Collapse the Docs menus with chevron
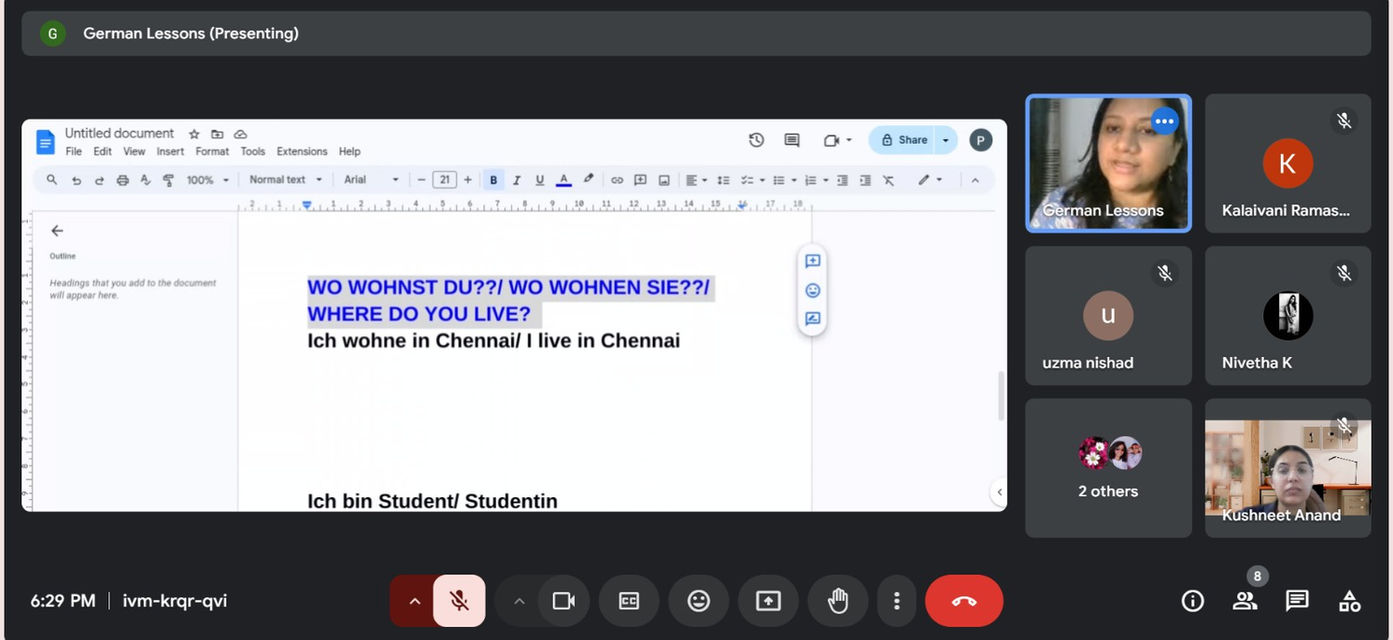Viewport: 1393px width, 640px height. pyautogui.click(x=975, y=180)
